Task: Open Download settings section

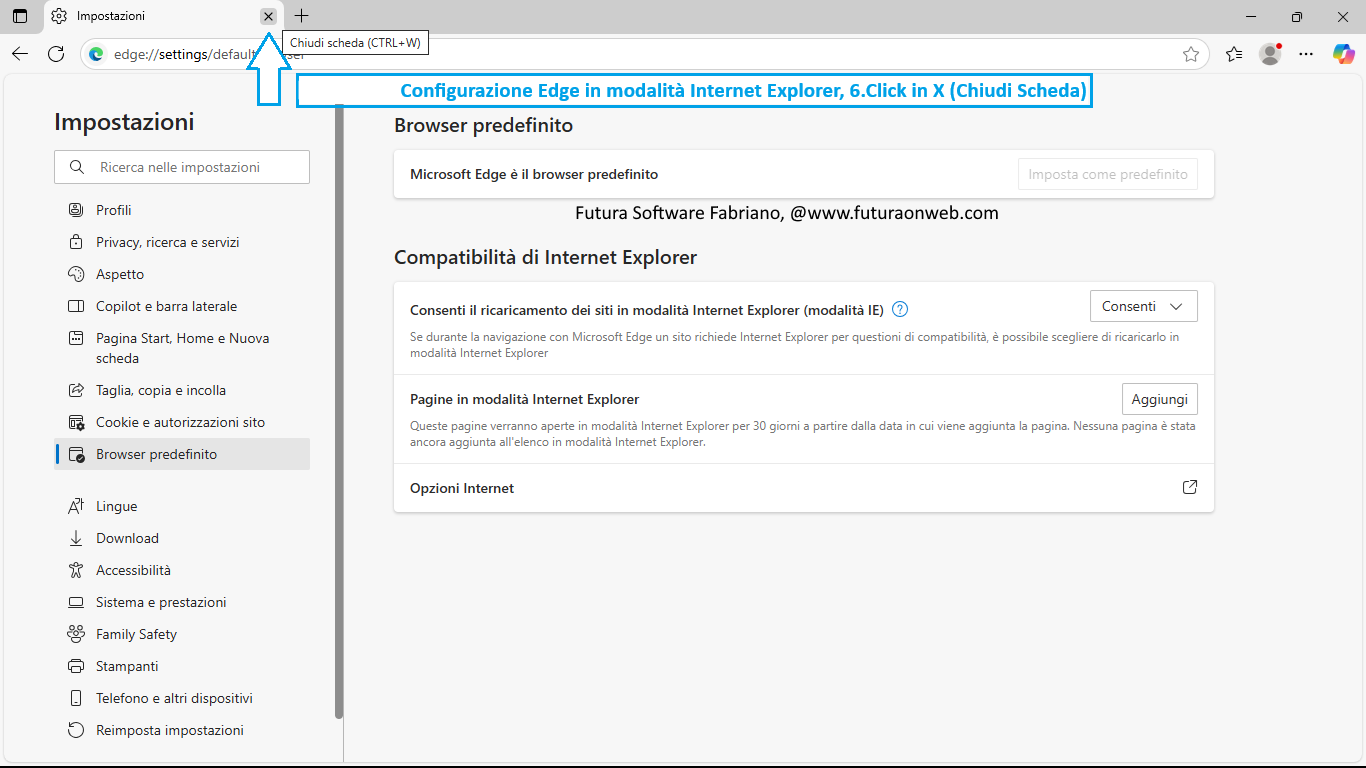Action: [182, 538]
